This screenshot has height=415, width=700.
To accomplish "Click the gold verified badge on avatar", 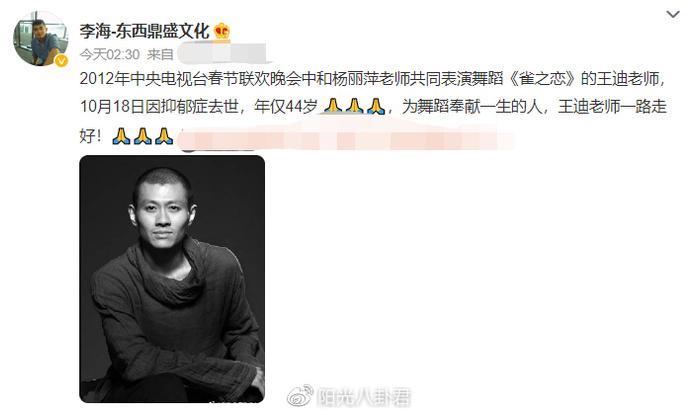I will point(62,60).
